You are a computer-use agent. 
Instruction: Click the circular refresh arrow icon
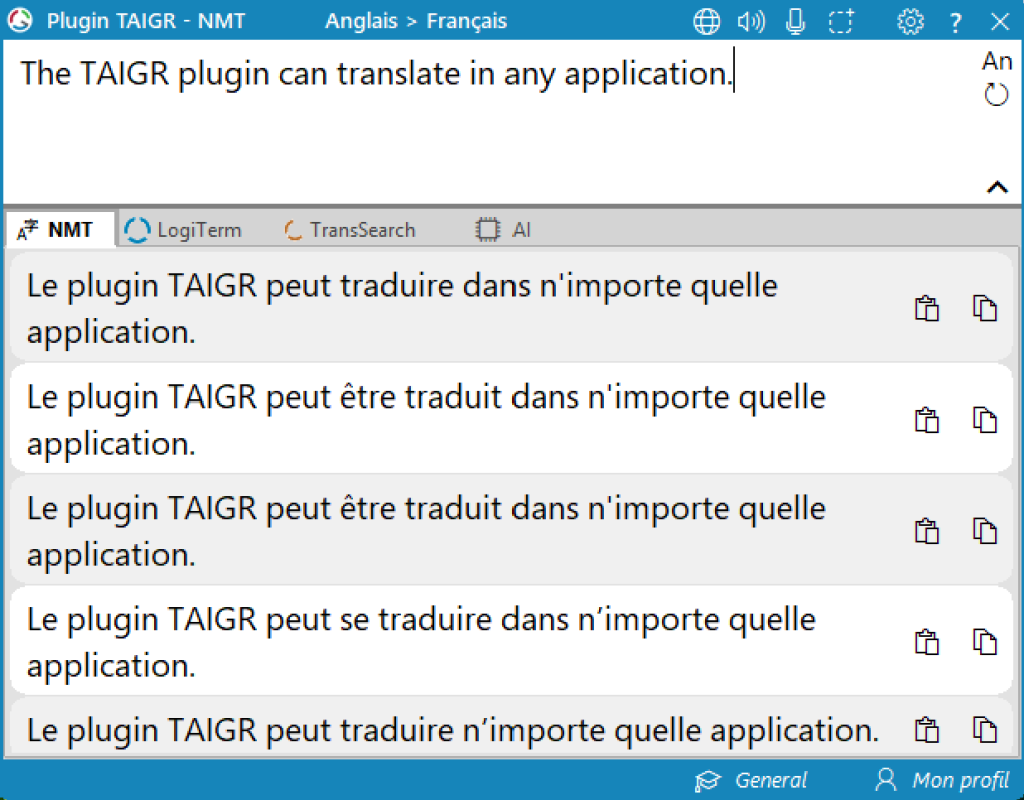(996, 95)
